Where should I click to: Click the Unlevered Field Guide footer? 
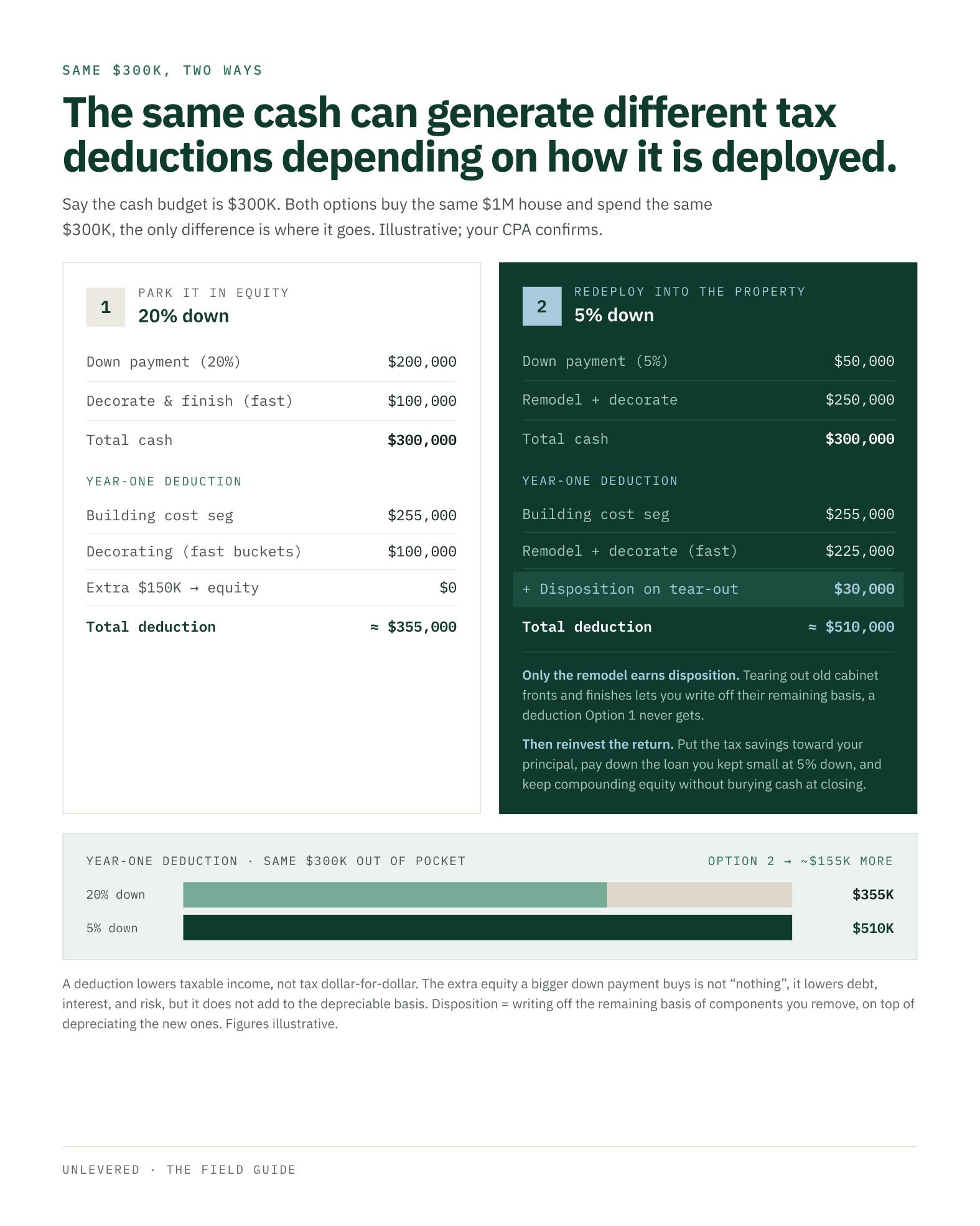tap(179, 1169)
